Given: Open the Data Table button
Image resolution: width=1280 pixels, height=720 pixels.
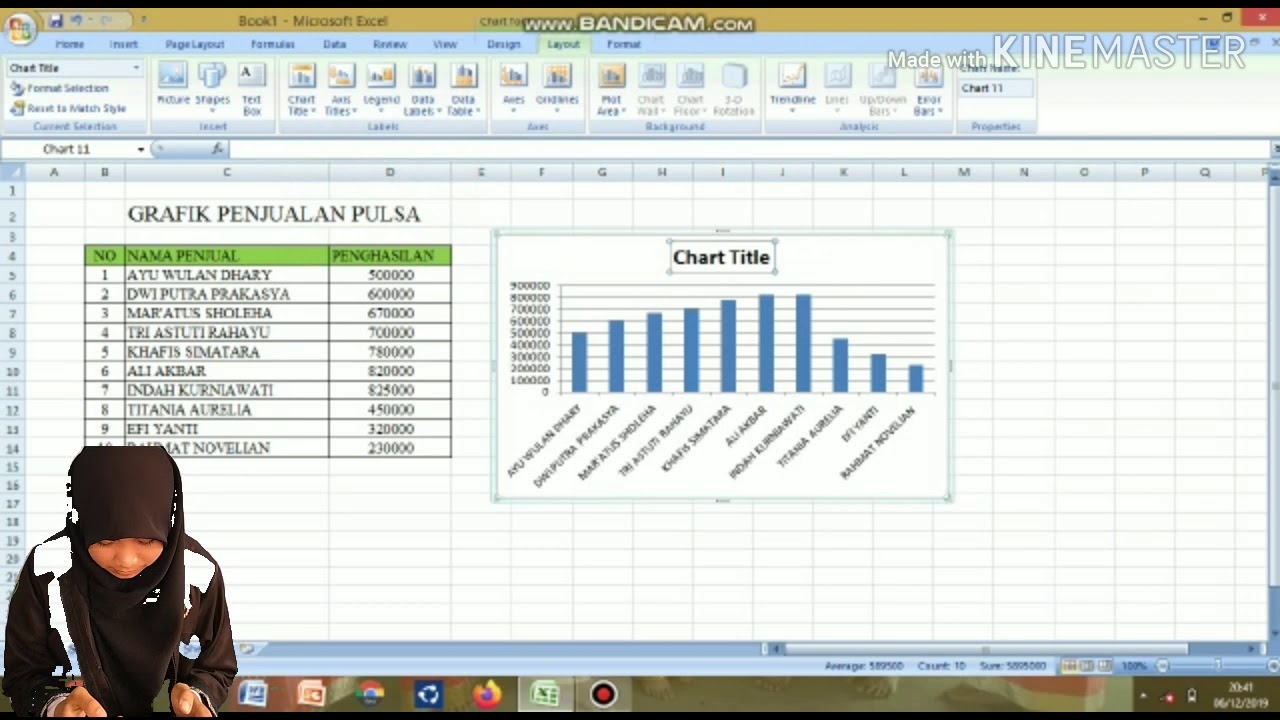Looking at the screenshot, I should [462, 90].
